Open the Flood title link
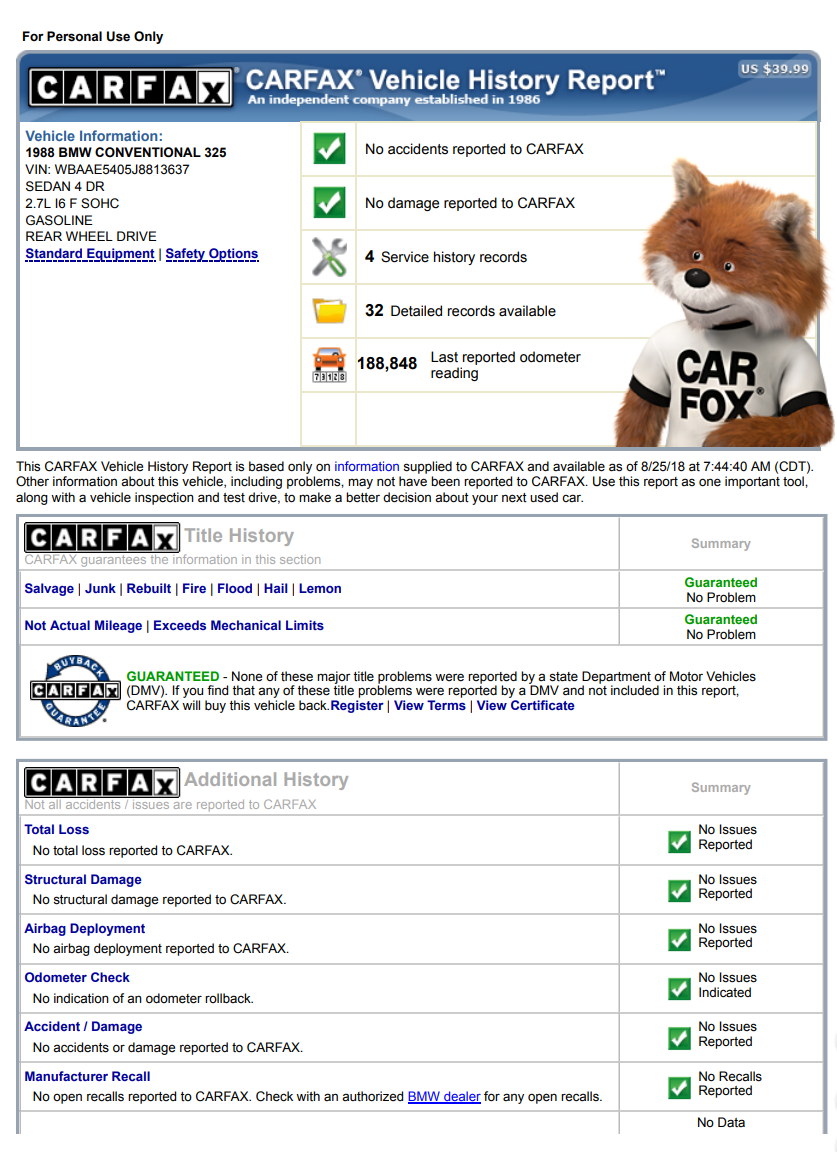 tap(234, 588)
